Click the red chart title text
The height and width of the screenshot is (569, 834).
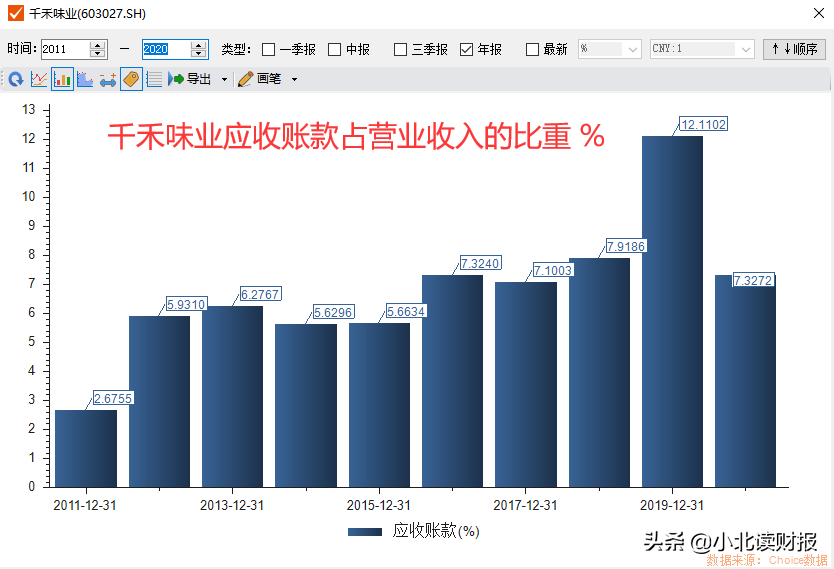(x=356, y=137)
